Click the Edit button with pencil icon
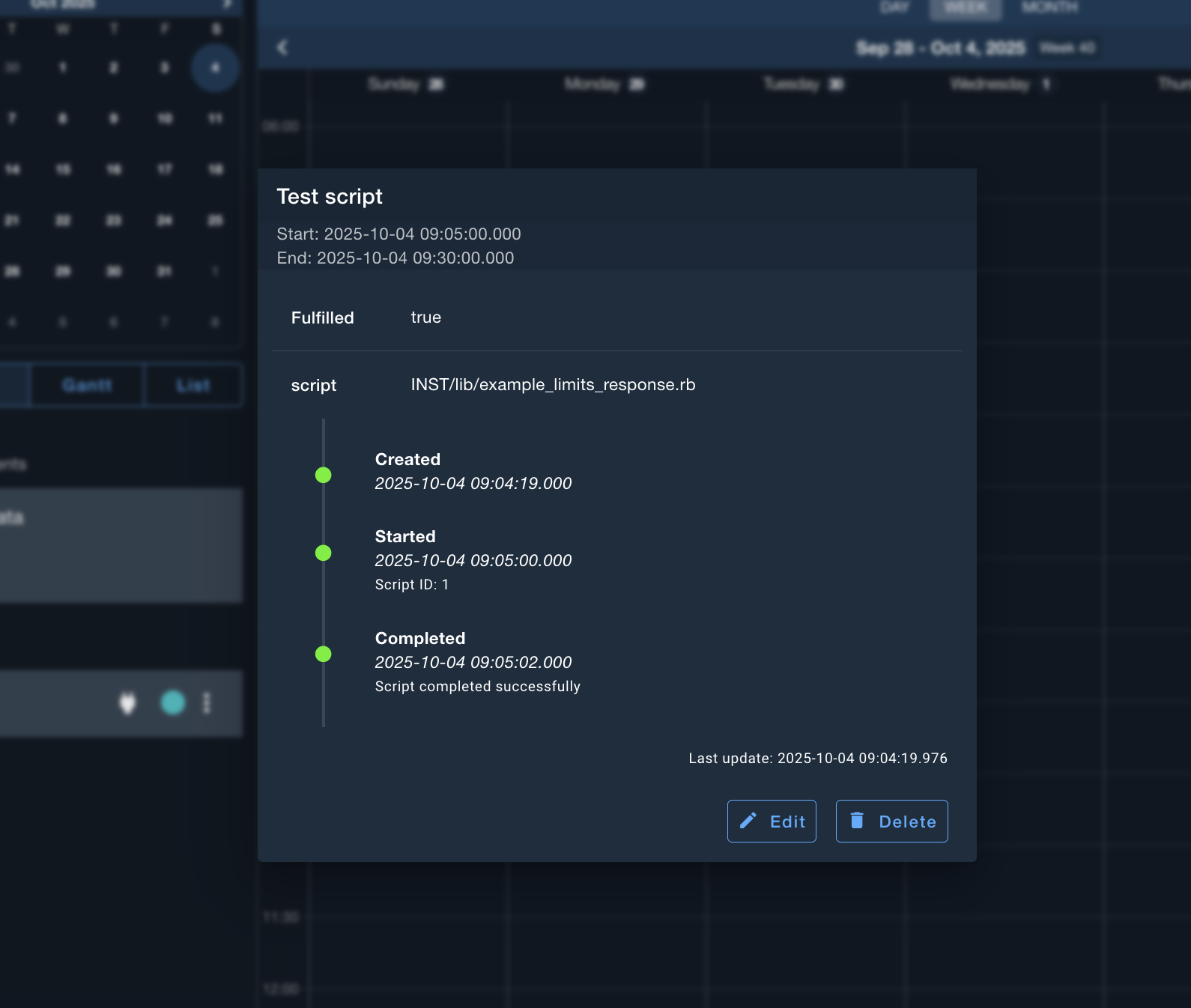Viewport: 1191px width, 1008px height. [772, 822]
